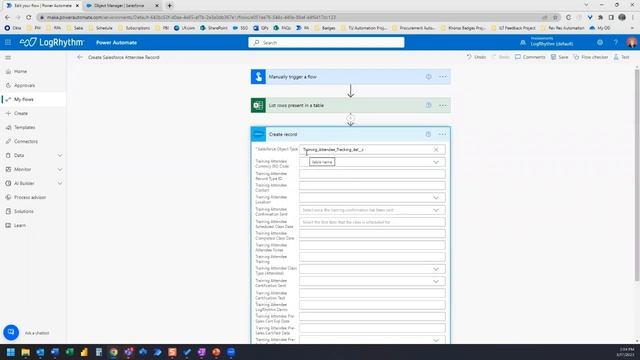
Task: Open the SharePoint bookmark
Action: click(213, 28)
